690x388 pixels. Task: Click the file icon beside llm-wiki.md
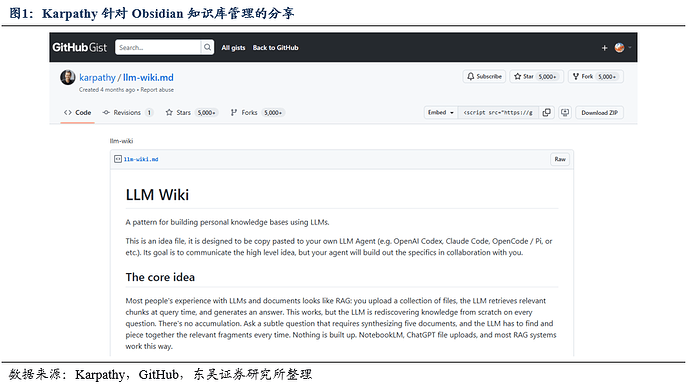pos(117,159)
